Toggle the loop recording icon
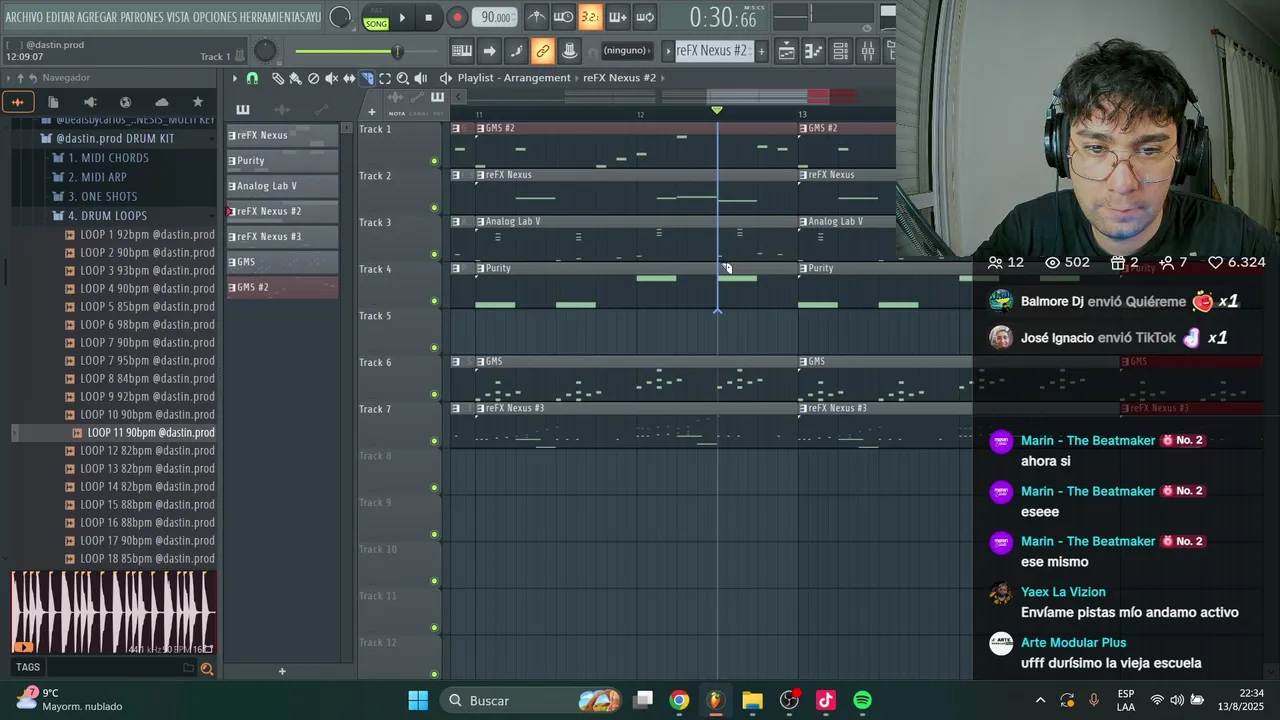The height and width of the screenshot is (720, 1280). 645,17
